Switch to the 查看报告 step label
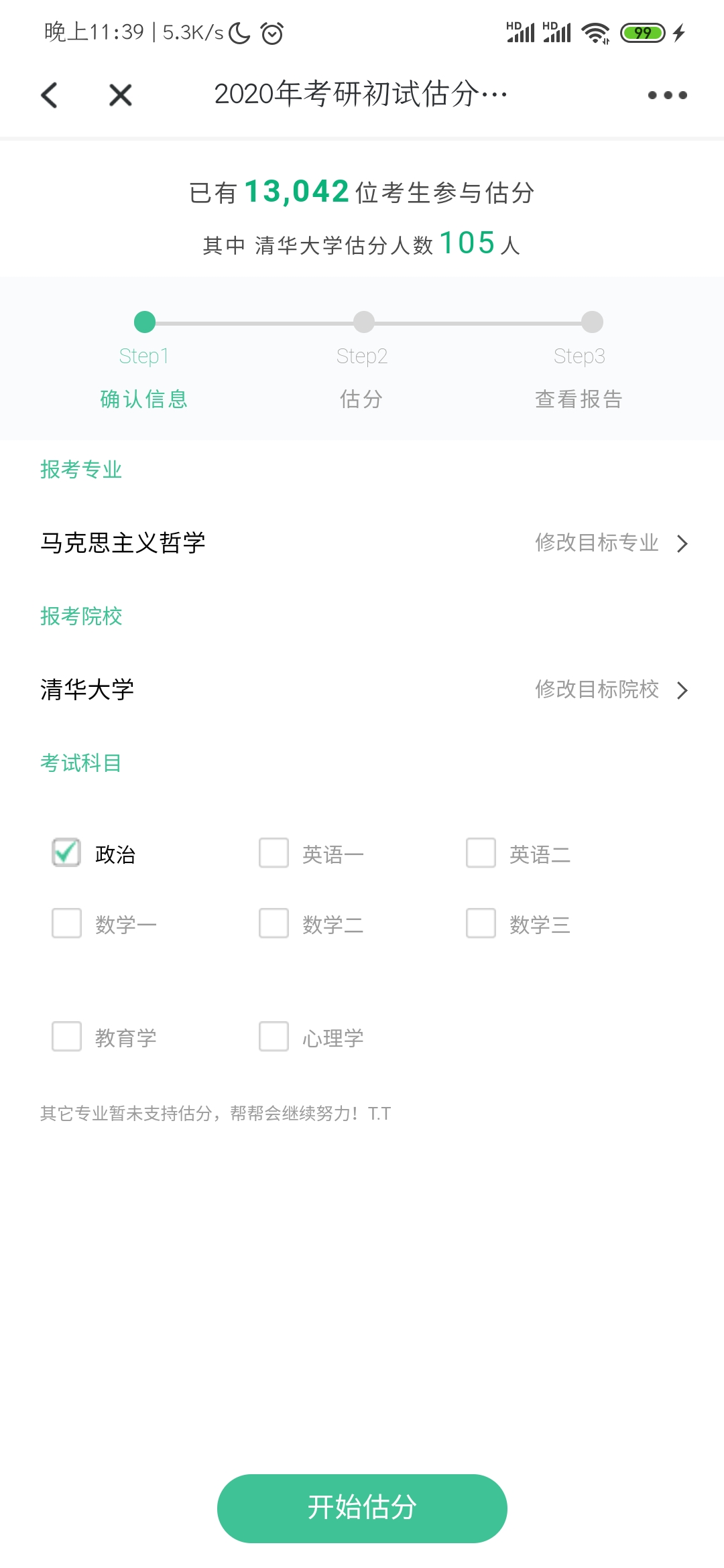 (x=579, y=399)
